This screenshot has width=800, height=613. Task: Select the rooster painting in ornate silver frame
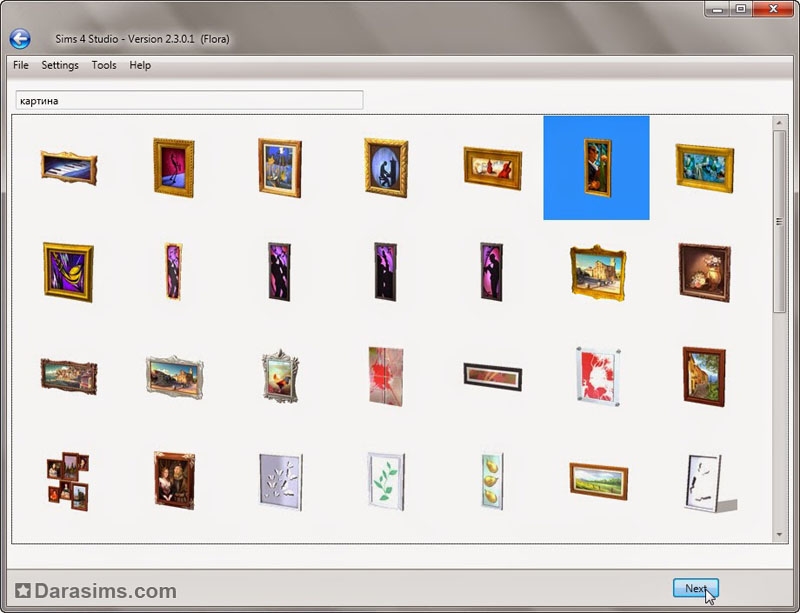[x=280, y=376]
